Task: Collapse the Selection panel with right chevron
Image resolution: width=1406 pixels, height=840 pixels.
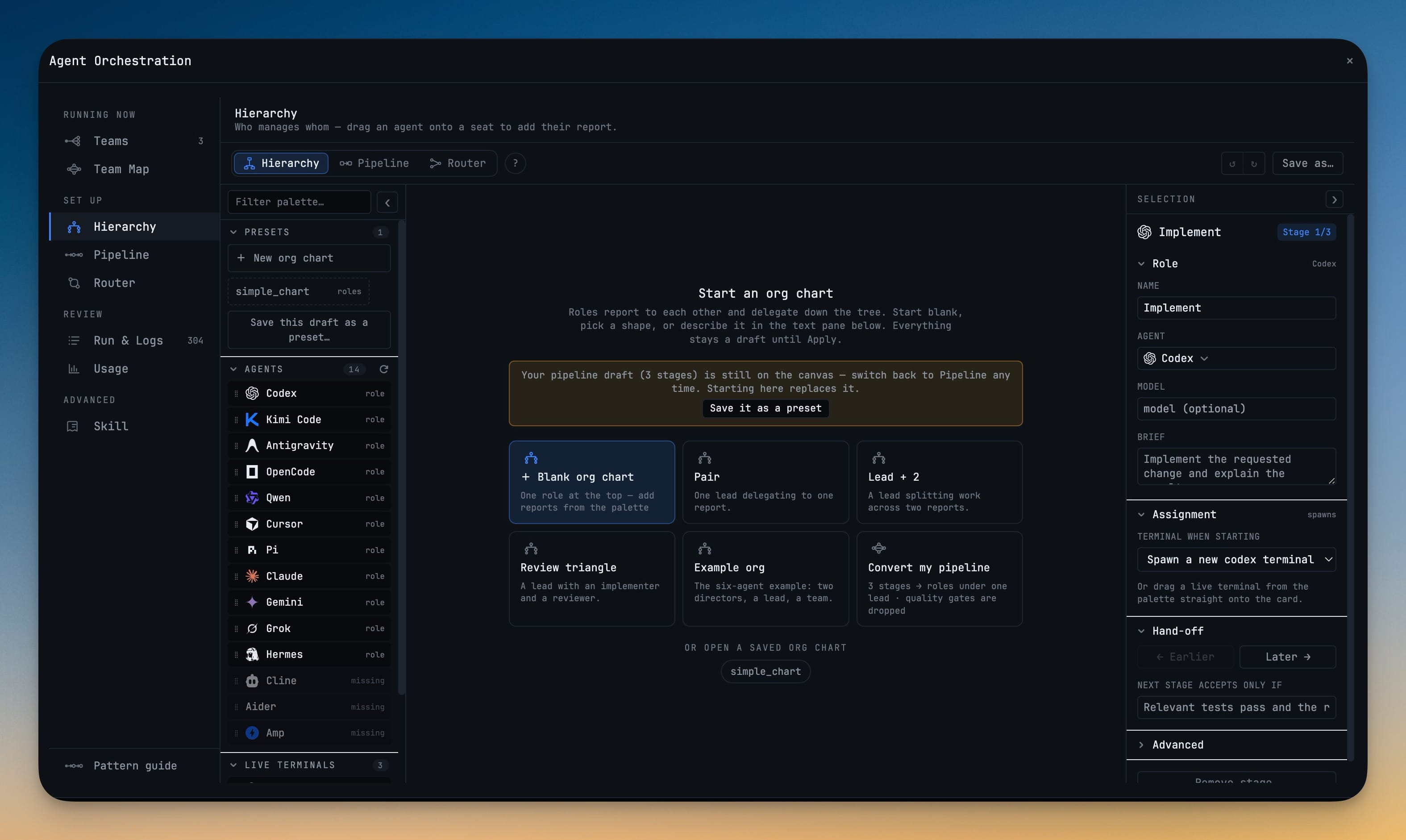Action: click(x=1334, y=199)
